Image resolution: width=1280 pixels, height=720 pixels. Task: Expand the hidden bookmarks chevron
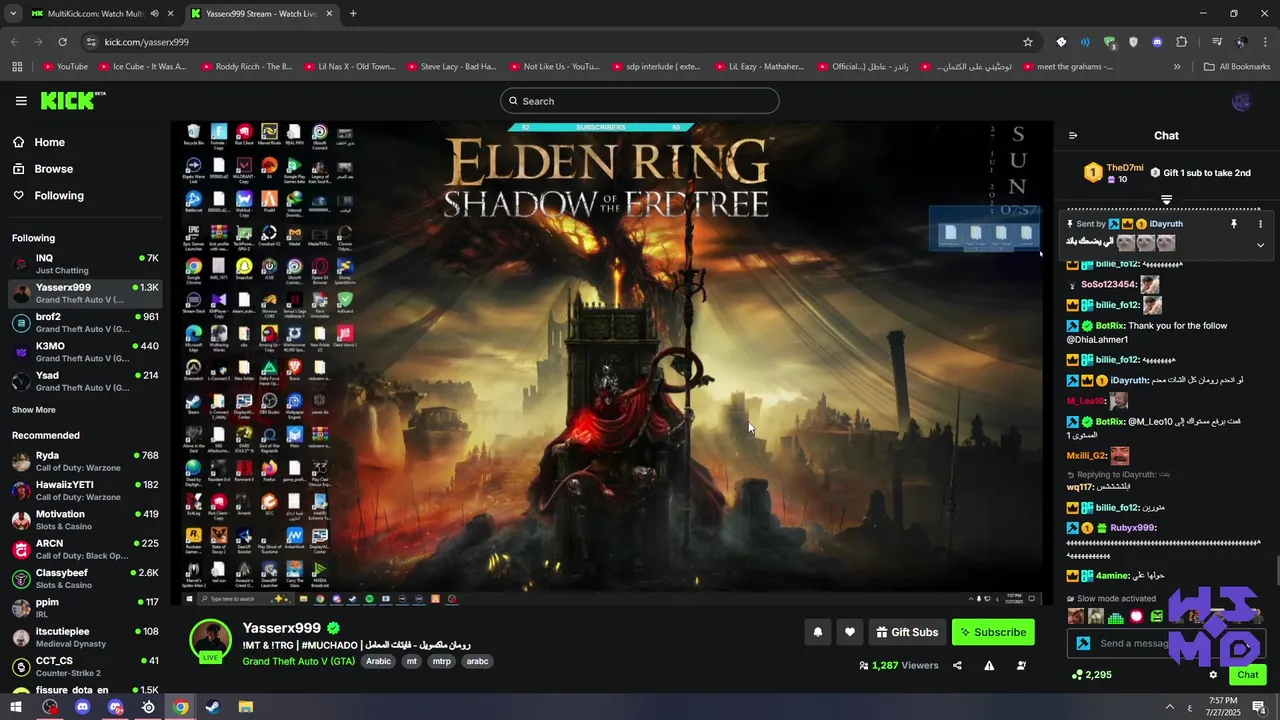1177,67
